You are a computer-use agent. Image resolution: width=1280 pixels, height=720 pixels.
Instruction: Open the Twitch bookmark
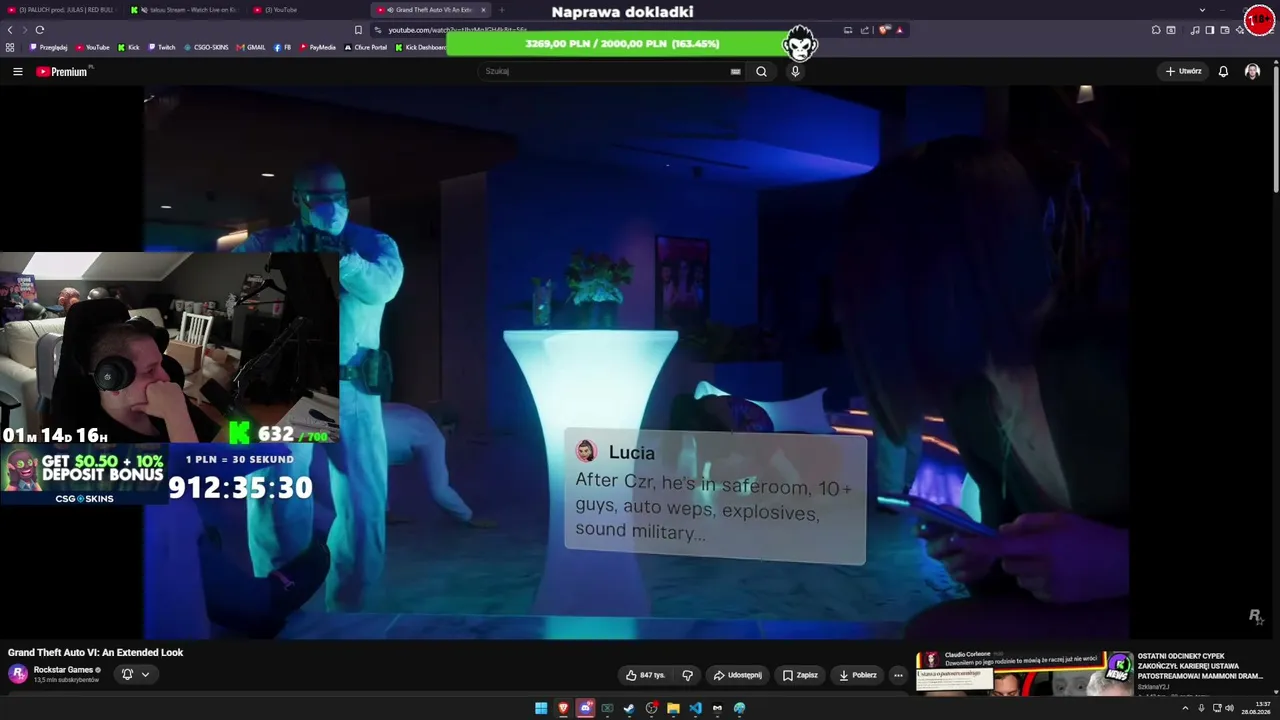pyautogui.click(x=161, y=47)
